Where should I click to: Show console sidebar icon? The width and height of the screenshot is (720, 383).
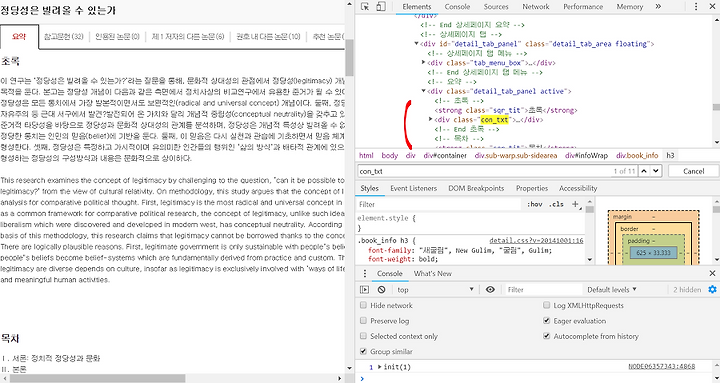364,289
